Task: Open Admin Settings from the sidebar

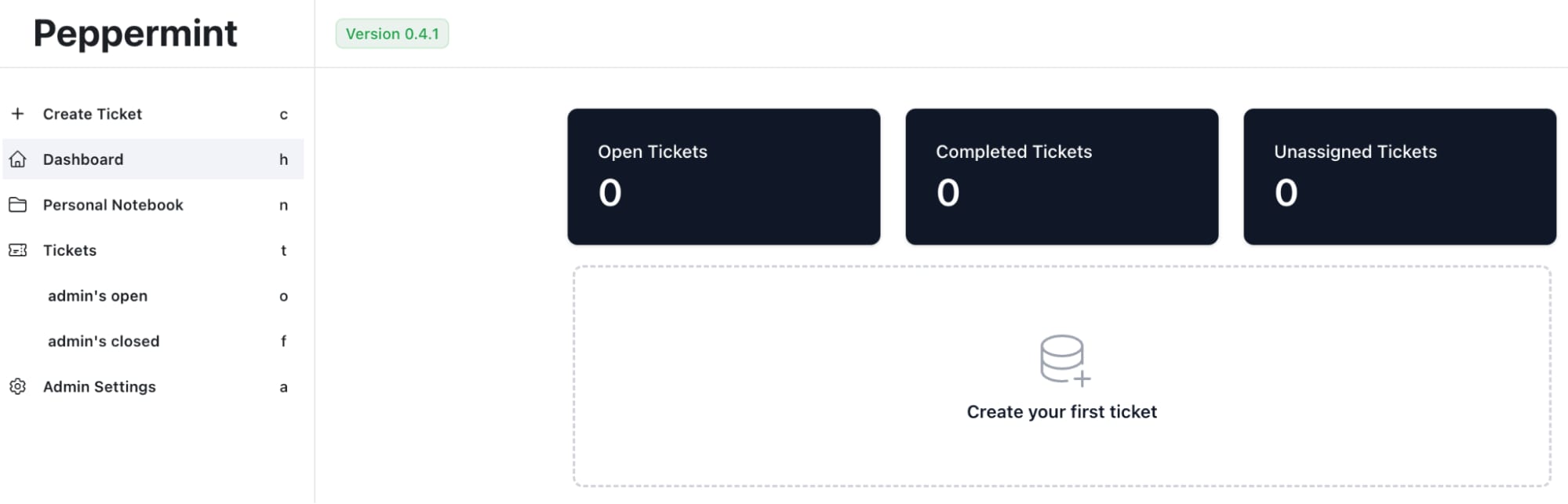Action: tap(100, 386)
